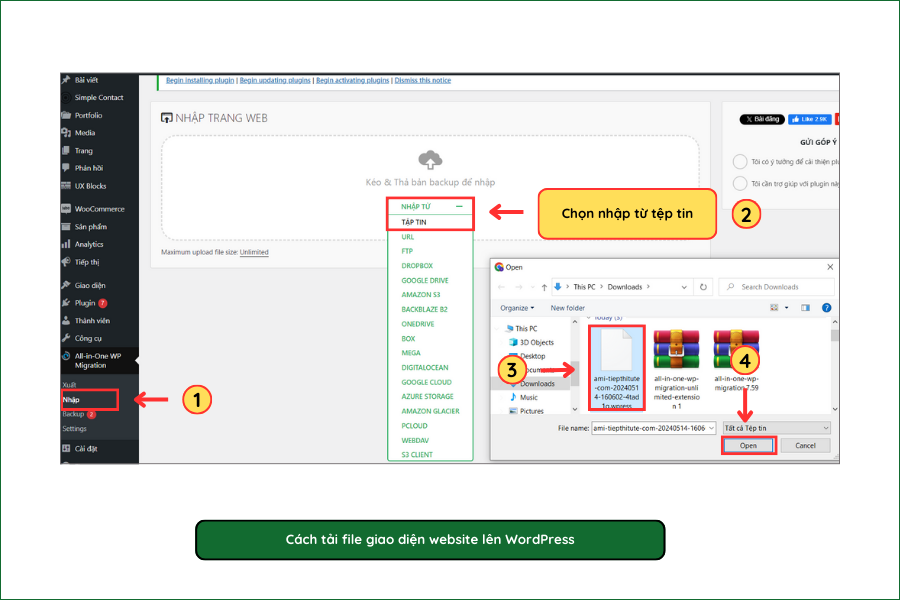Click the 'Begin installing plugin' link
The image size is (900, 600).
[200, 80]
